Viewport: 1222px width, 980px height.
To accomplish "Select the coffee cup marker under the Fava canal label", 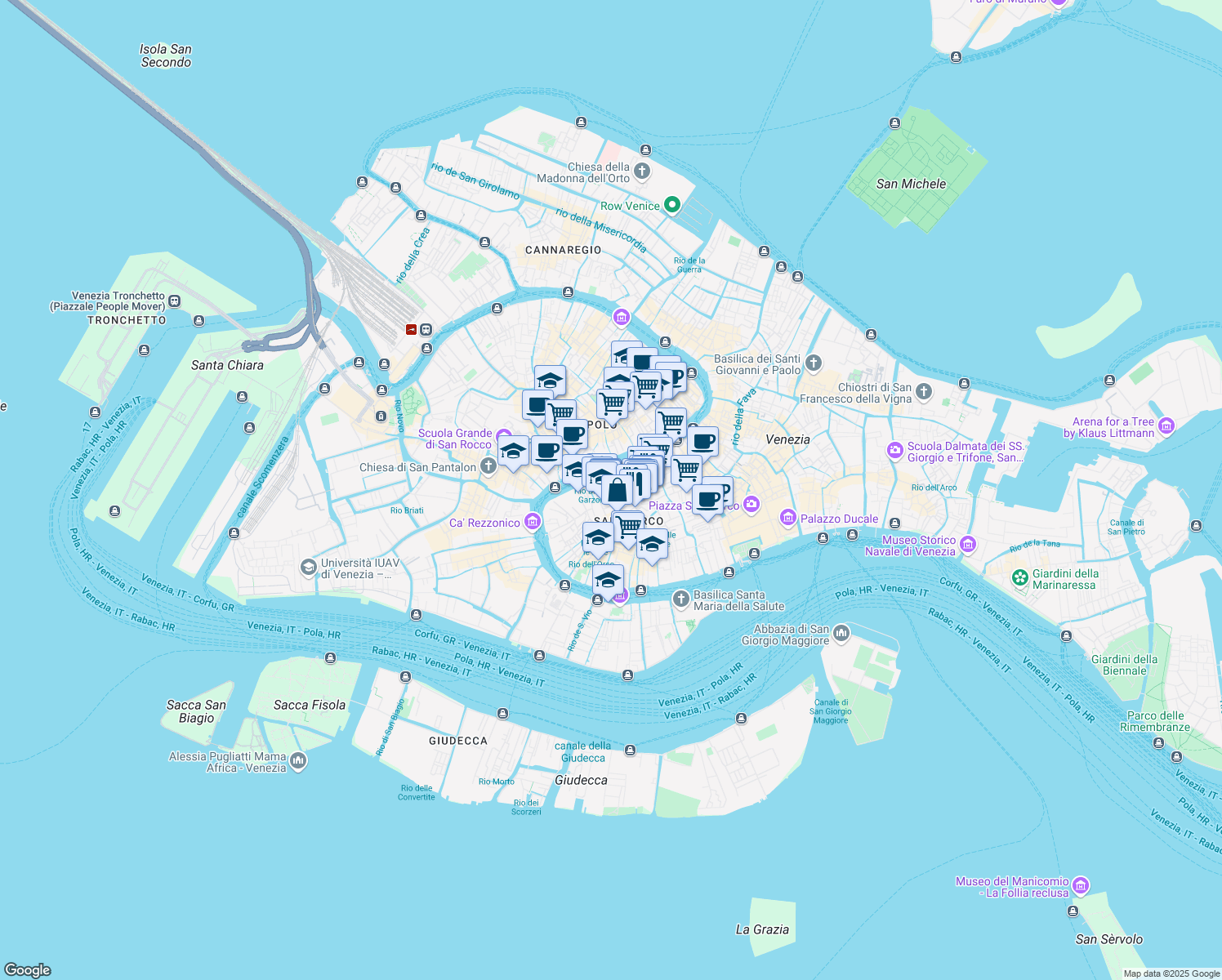I will 703,443.
